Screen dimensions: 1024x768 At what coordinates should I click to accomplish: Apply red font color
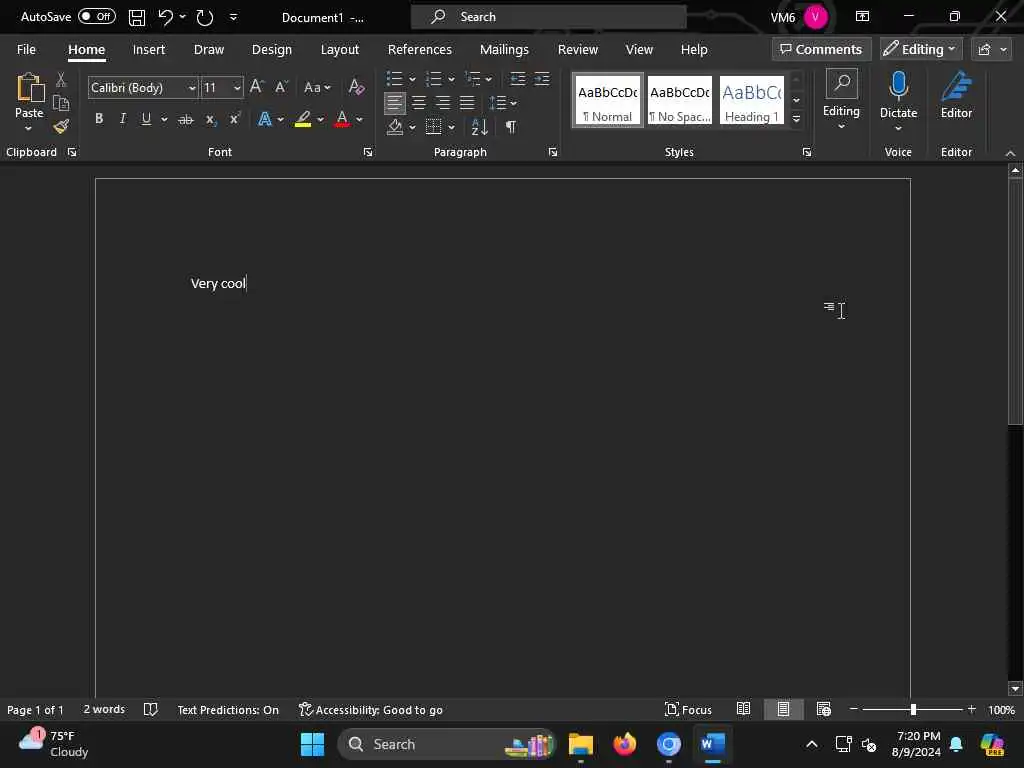click(x=342, y=120)
